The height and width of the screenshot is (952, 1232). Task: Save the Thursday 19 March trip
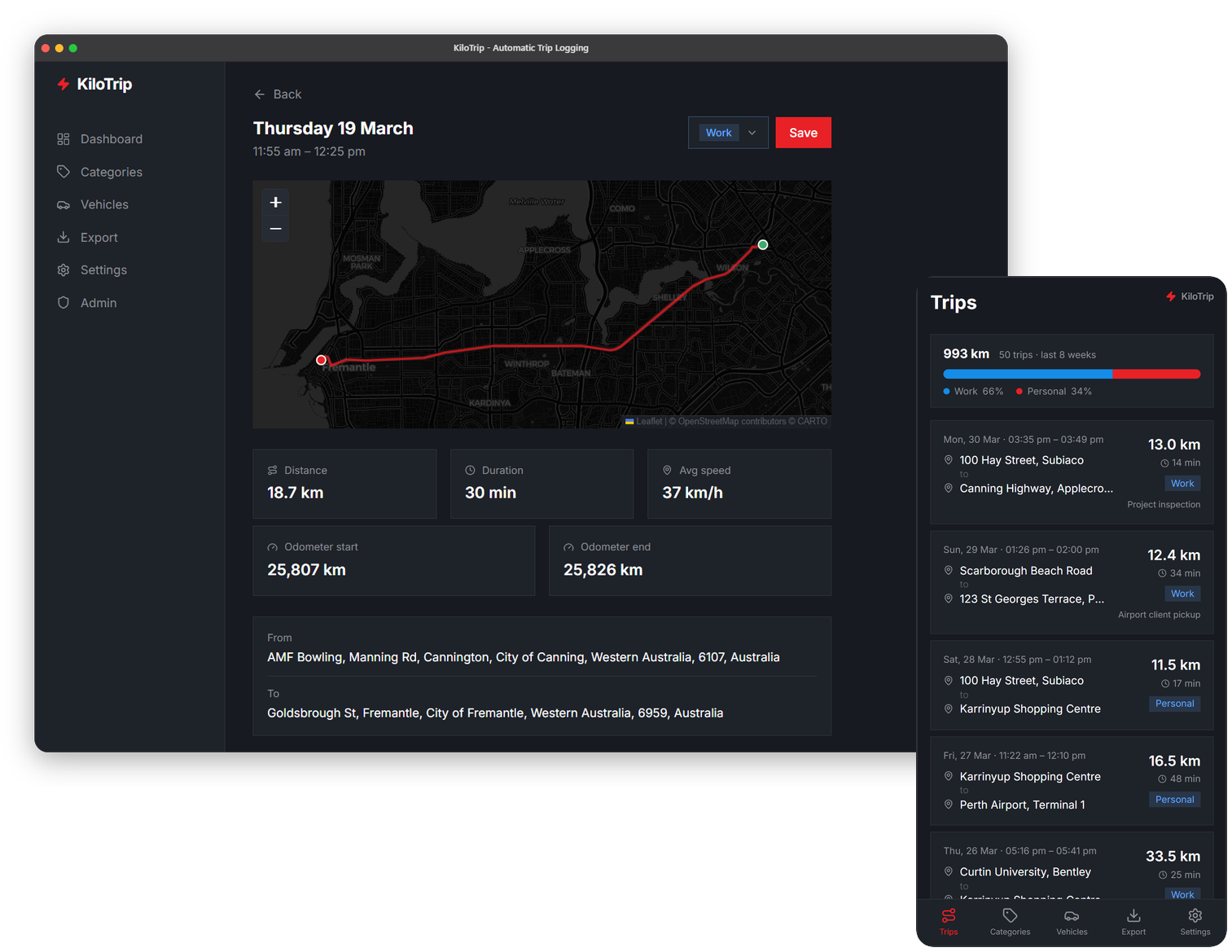(x=803, y=132)
